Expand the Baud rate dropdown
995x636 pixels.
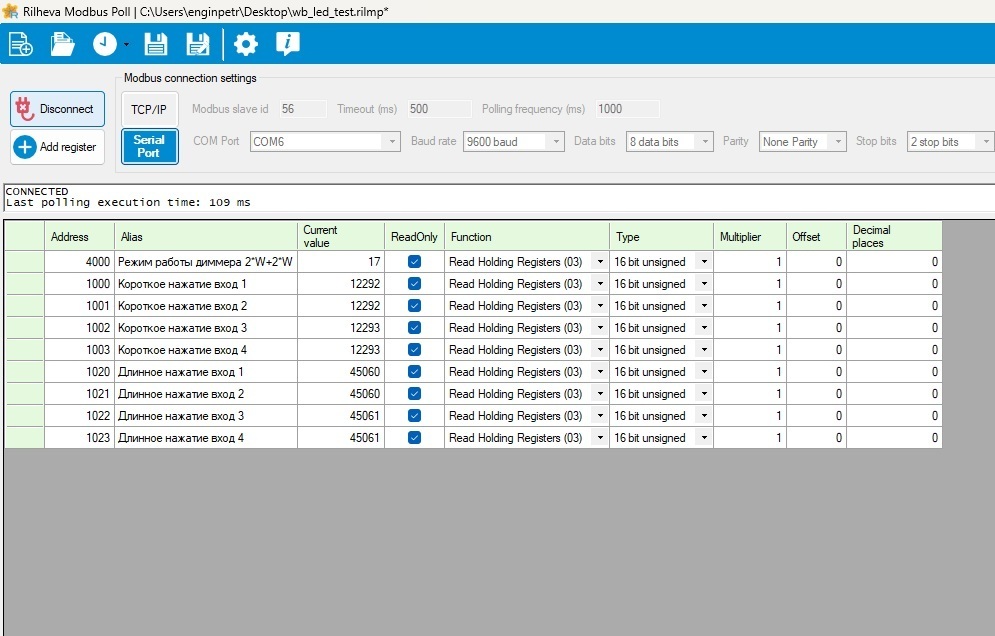(x=556, y=142)
